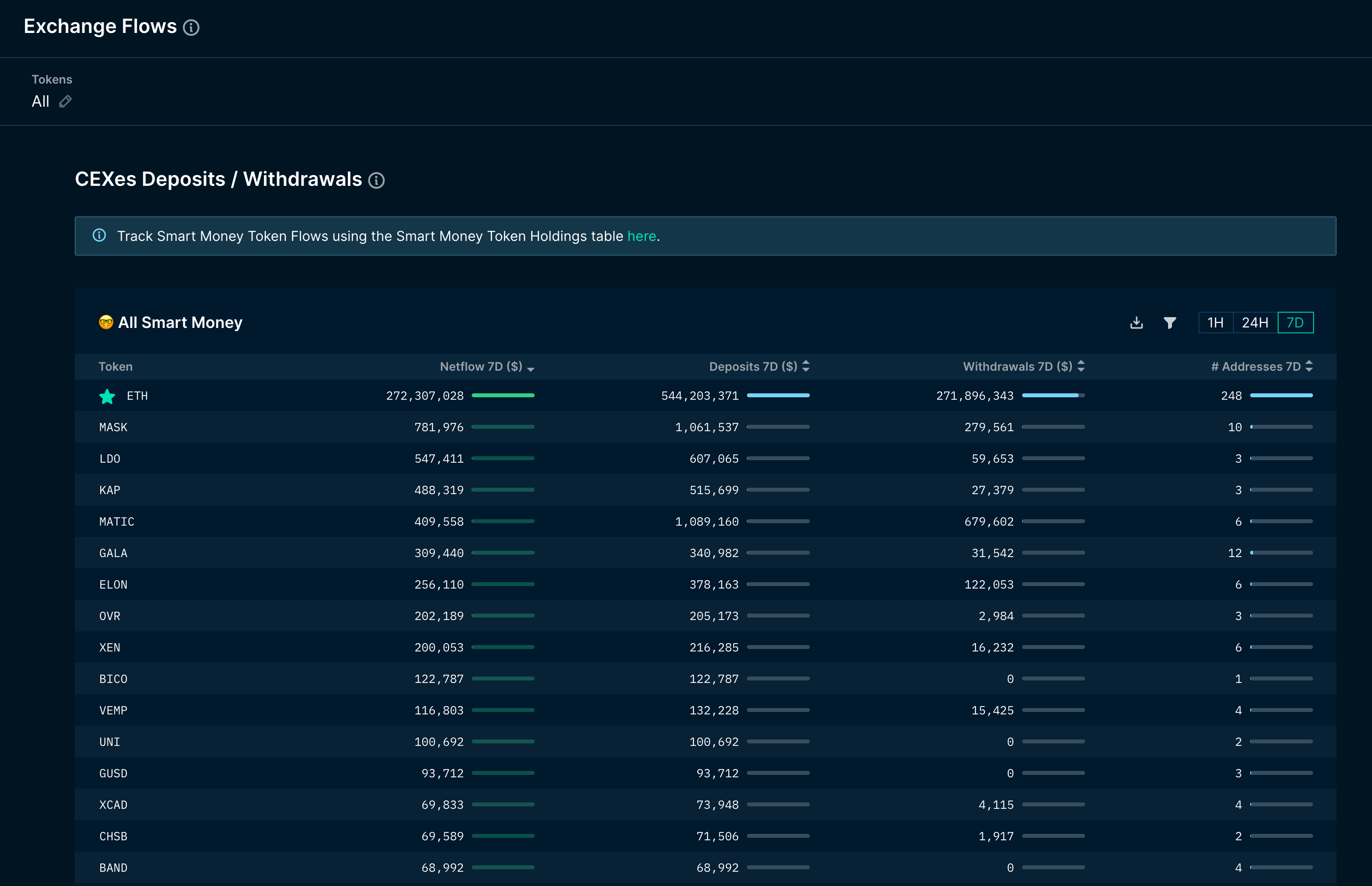
Task: Unstar the ETH token row
Action: pos(107,395)
